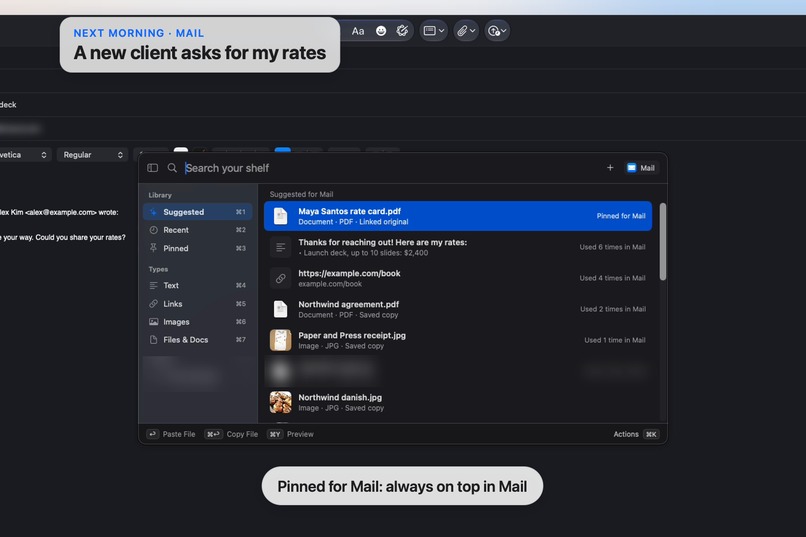The width and height of the screenshot is (806, 537).
Task: Open the font family dropdown in Mail
Action: coord(25,155)
